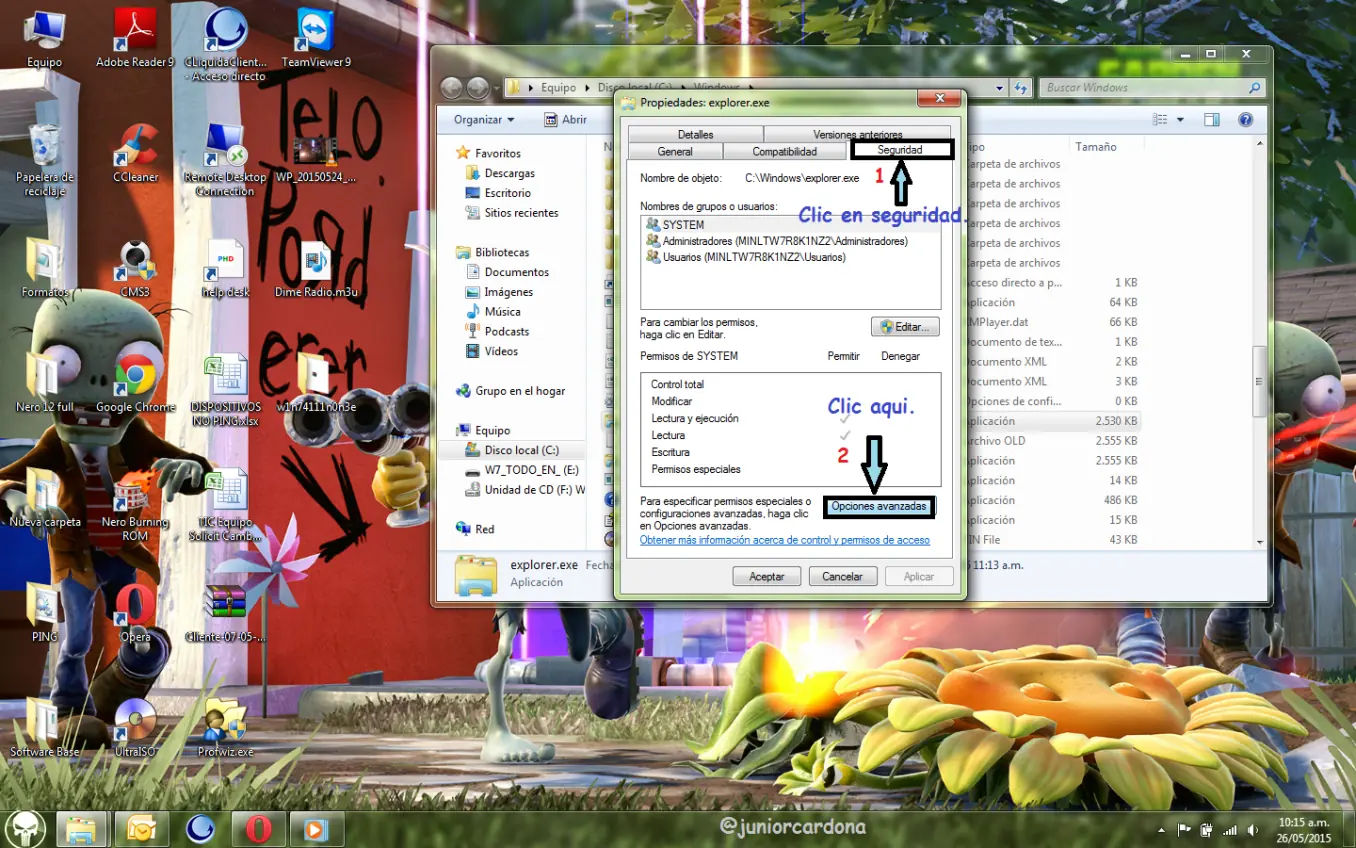Click Abrir in the Explorer toolbar

coord(566,119)
